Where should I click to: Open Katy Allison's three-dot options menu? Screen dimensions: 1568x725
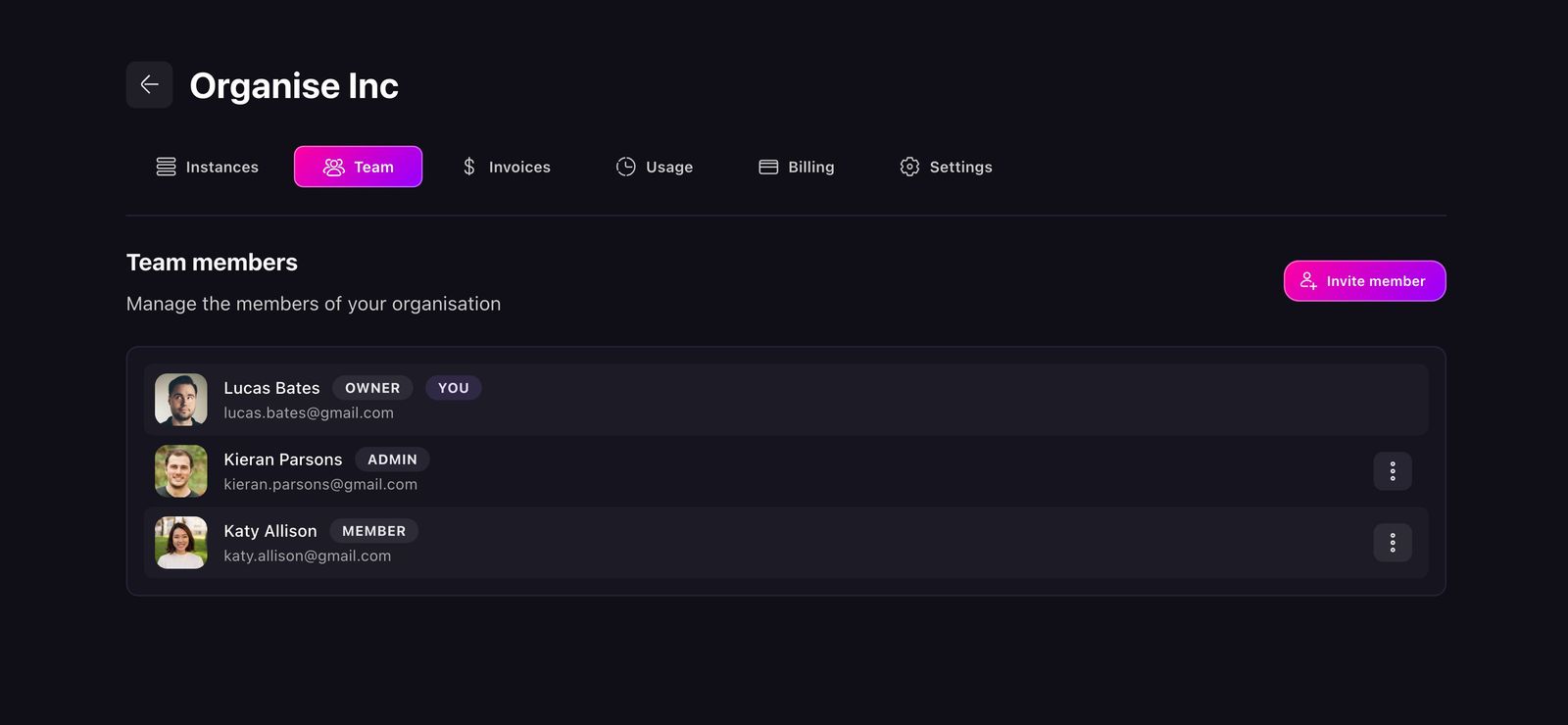click(1392, 543)
